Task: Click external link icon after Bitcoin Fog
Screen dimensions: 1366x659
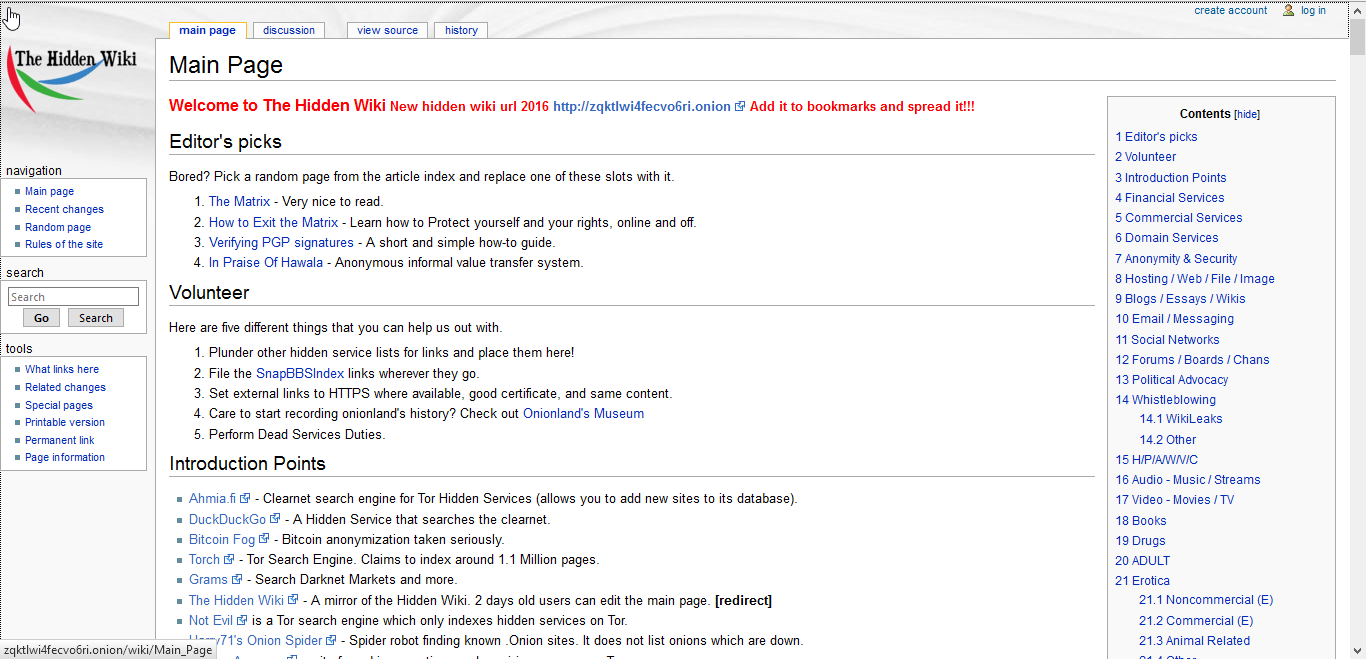Action: (x=264, y=539)
